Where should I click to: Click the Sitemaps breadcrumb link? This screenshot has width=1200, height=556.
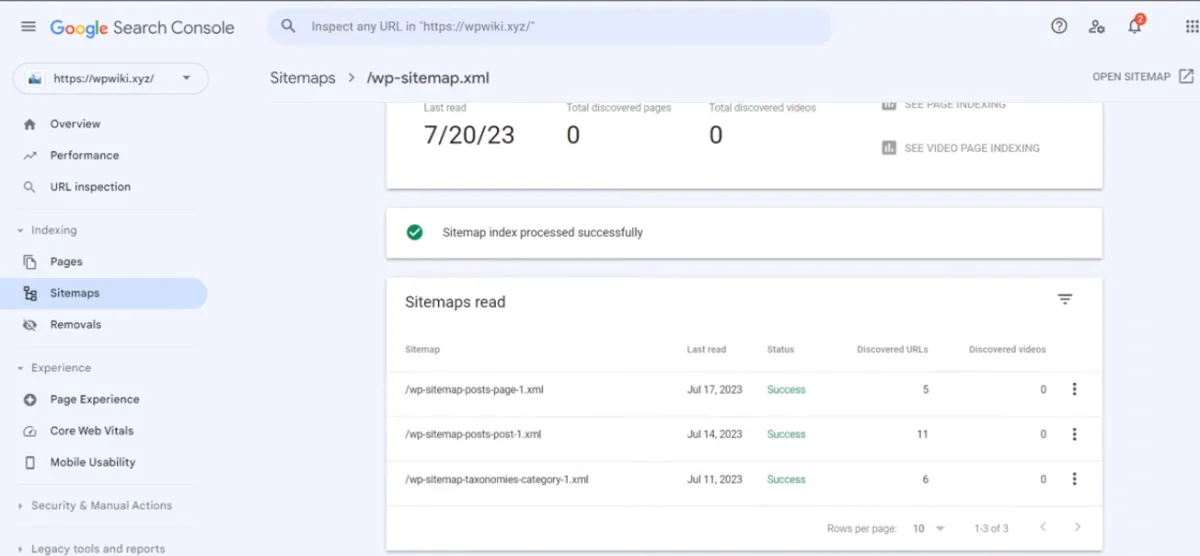302,78
